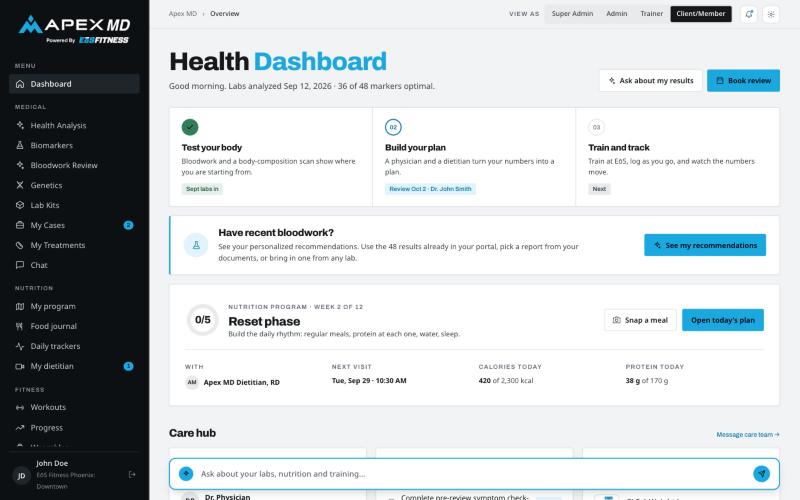The height and width of the screenshot is (500, 800).
Task: Click the Reset phase heading
Action: click(x=264, y=321)
